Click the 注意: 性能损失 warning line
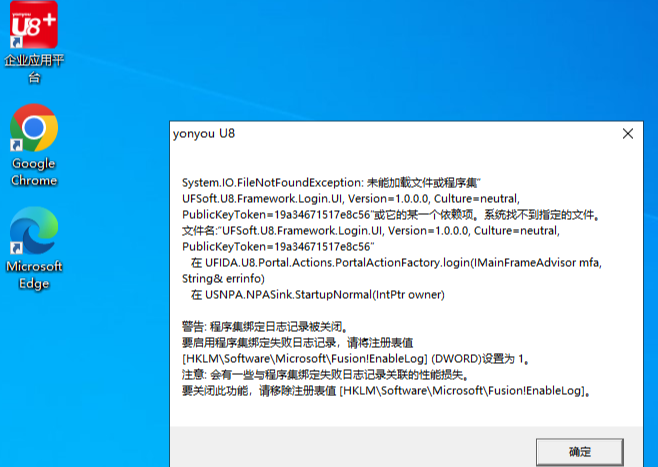 326,374
